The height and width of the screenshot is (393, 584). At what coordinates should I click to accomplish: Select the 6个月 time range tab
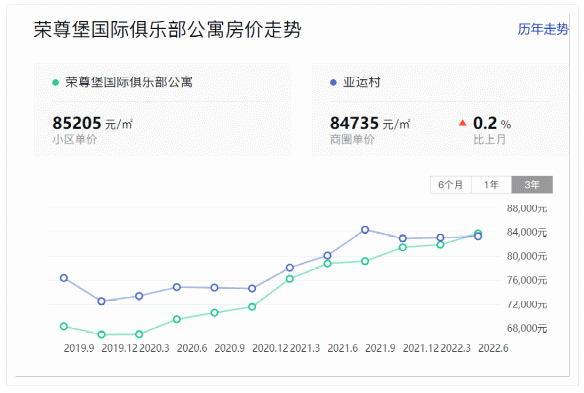pos(451,185)
